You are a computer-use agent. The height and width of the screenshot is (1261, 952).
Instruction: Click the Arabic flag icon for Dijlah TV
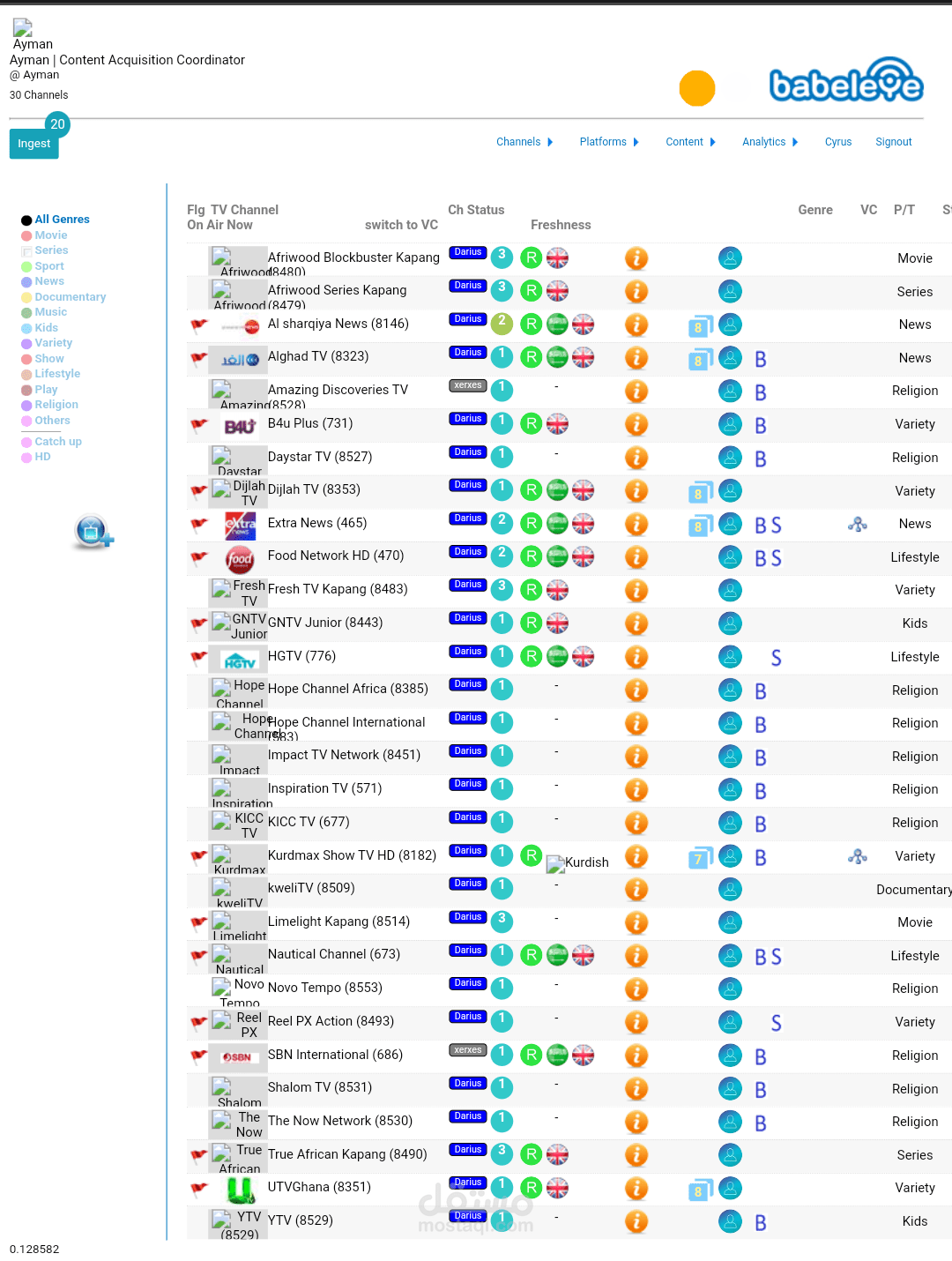(x=557, y=490)
